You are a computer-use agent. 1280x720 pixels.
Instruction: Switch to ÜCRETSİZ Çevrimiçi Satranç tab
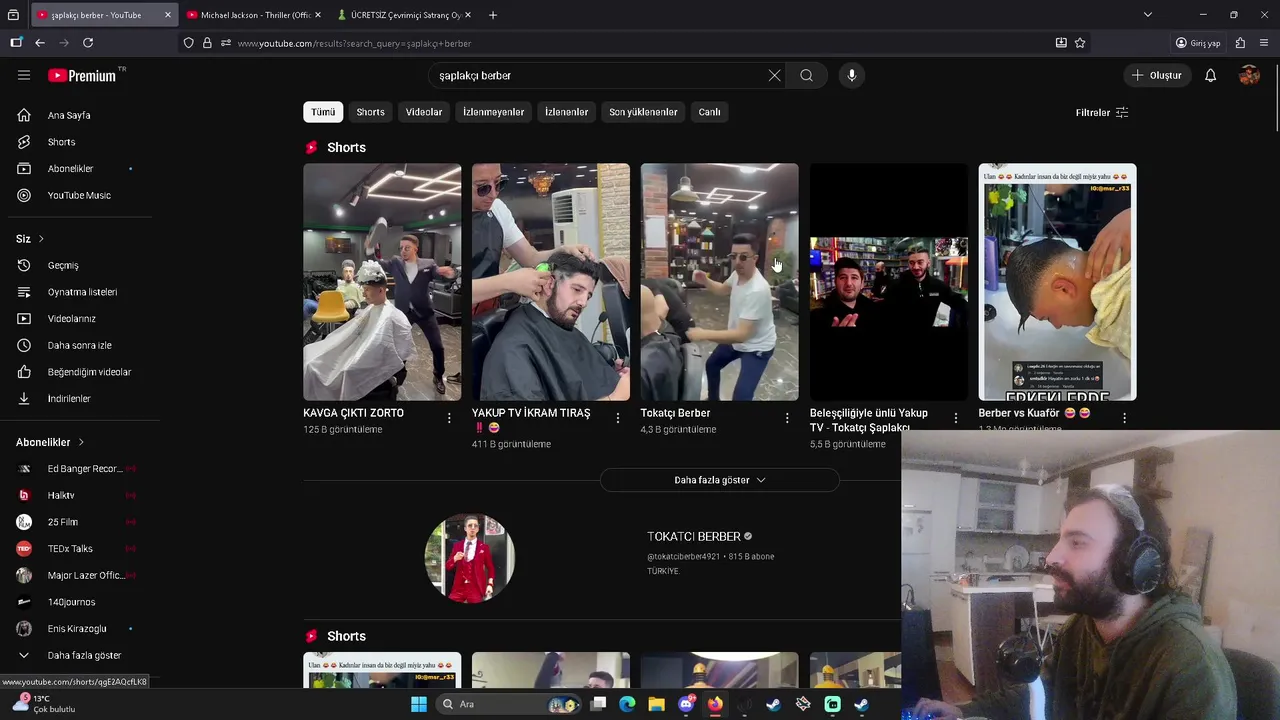click(404, 15)
